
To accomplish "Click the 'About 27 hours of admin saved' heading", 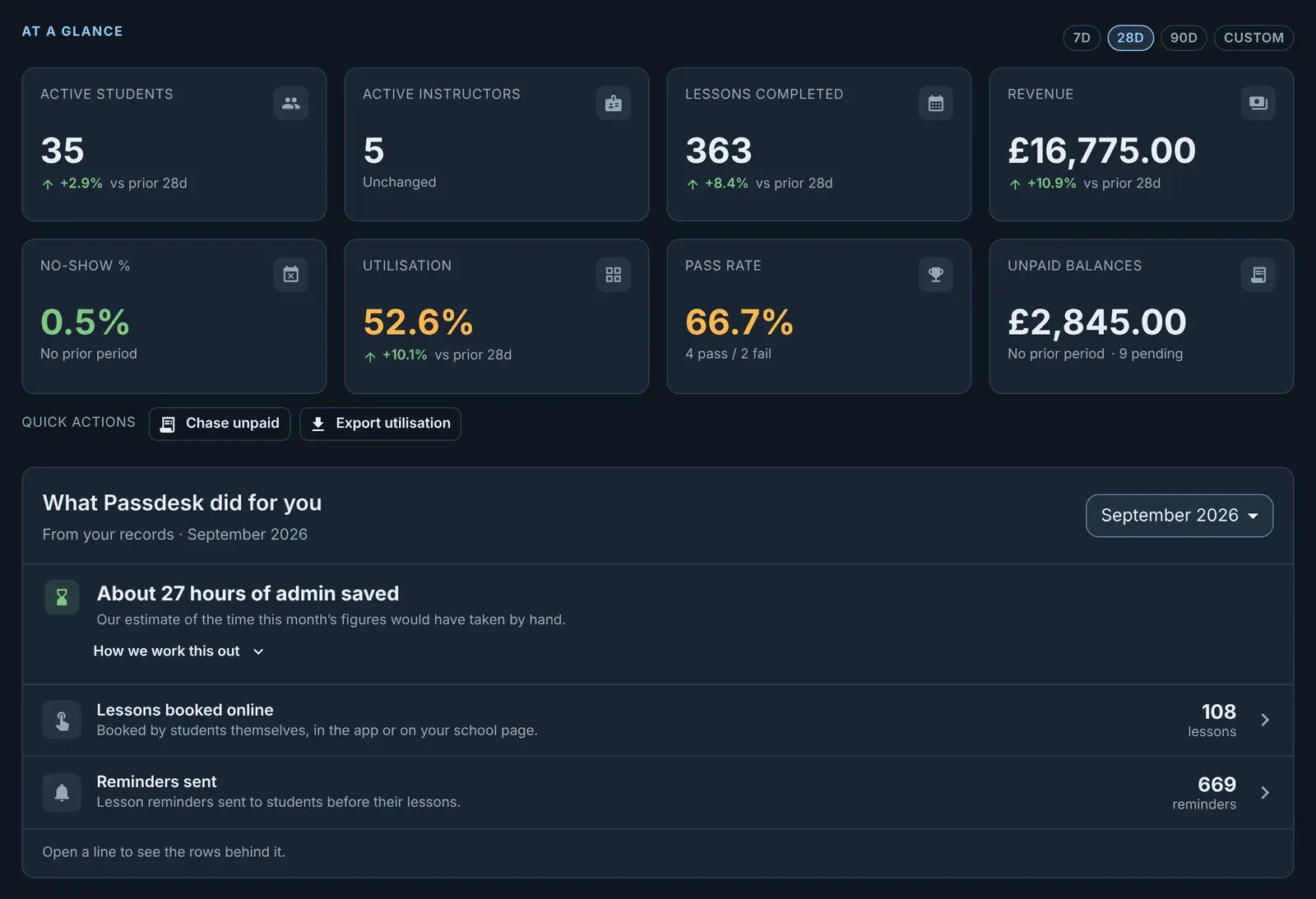I will point(248,594).
